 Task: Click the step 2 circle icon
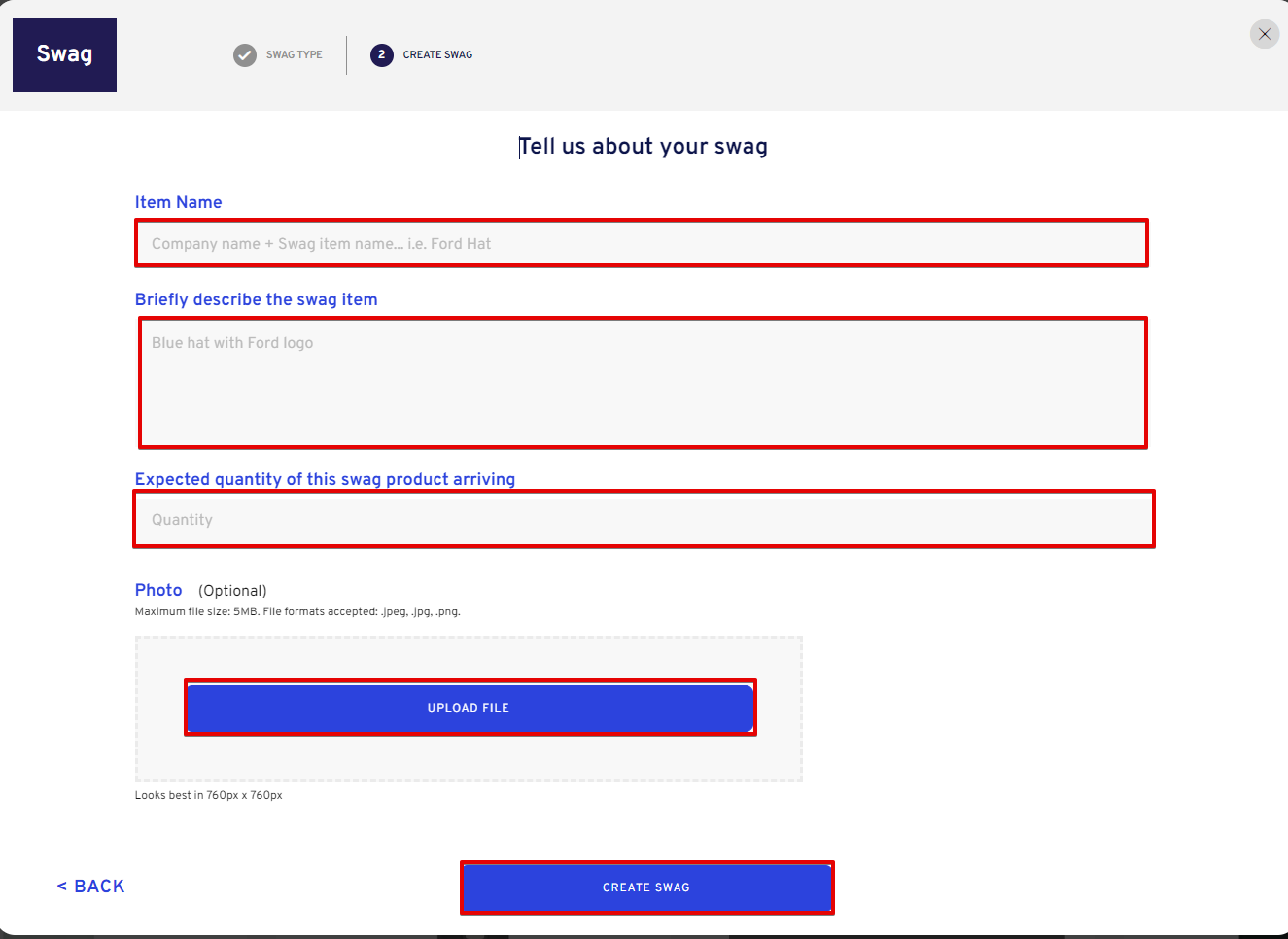(x=382, y=55)
